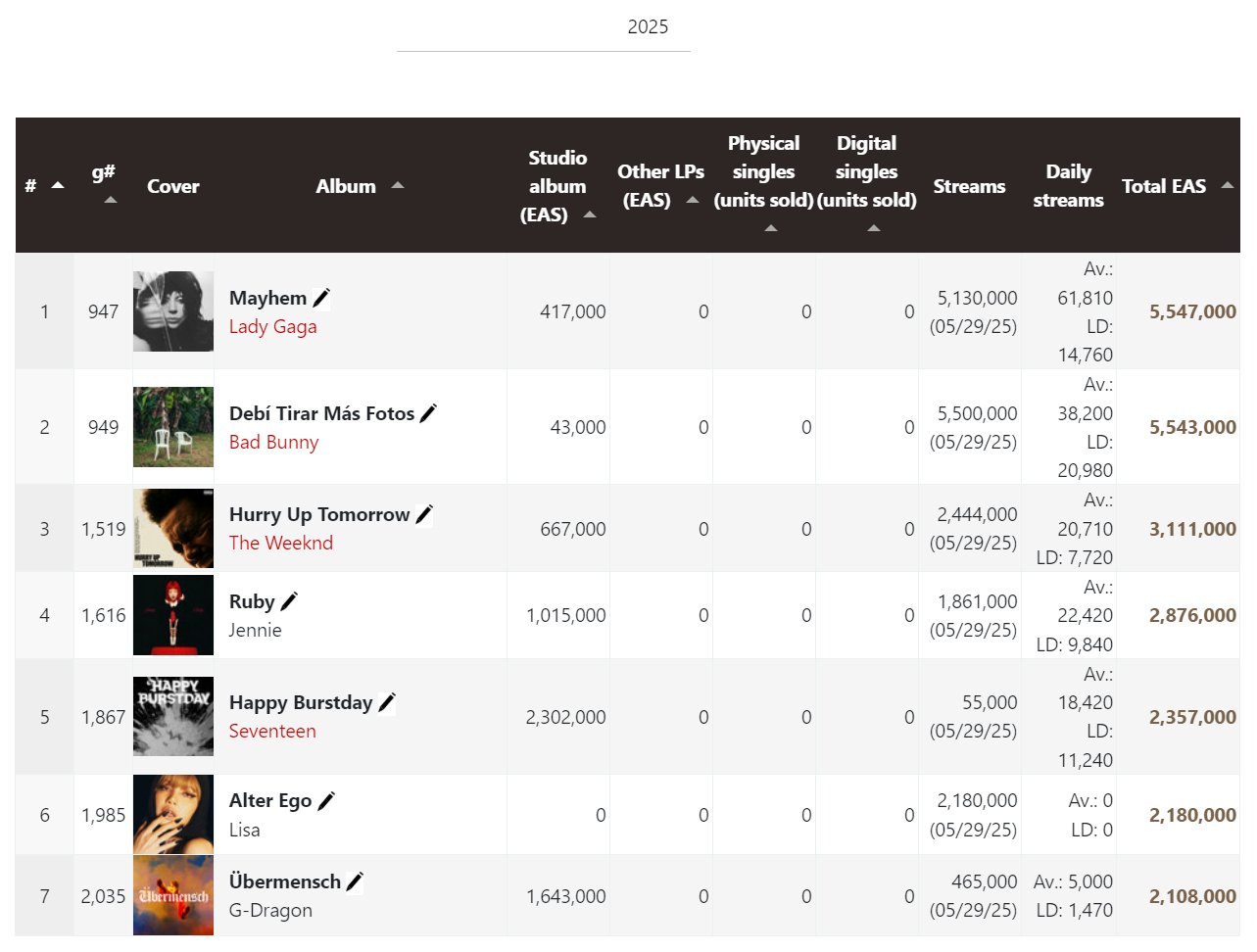The image size is (1257, 952).
Task: Click the pencil edit icon beside Ruby
Action: (289, 601)
